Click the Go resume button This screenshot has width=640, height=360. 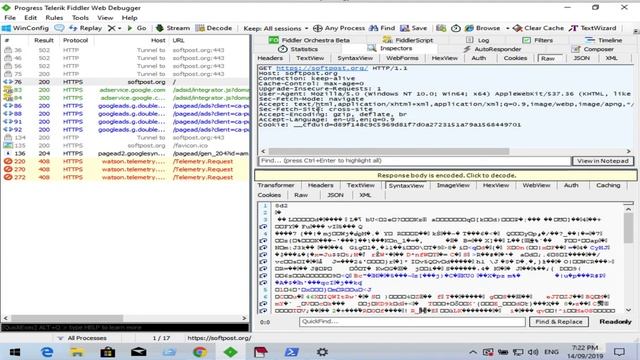(x=137, y=28)
